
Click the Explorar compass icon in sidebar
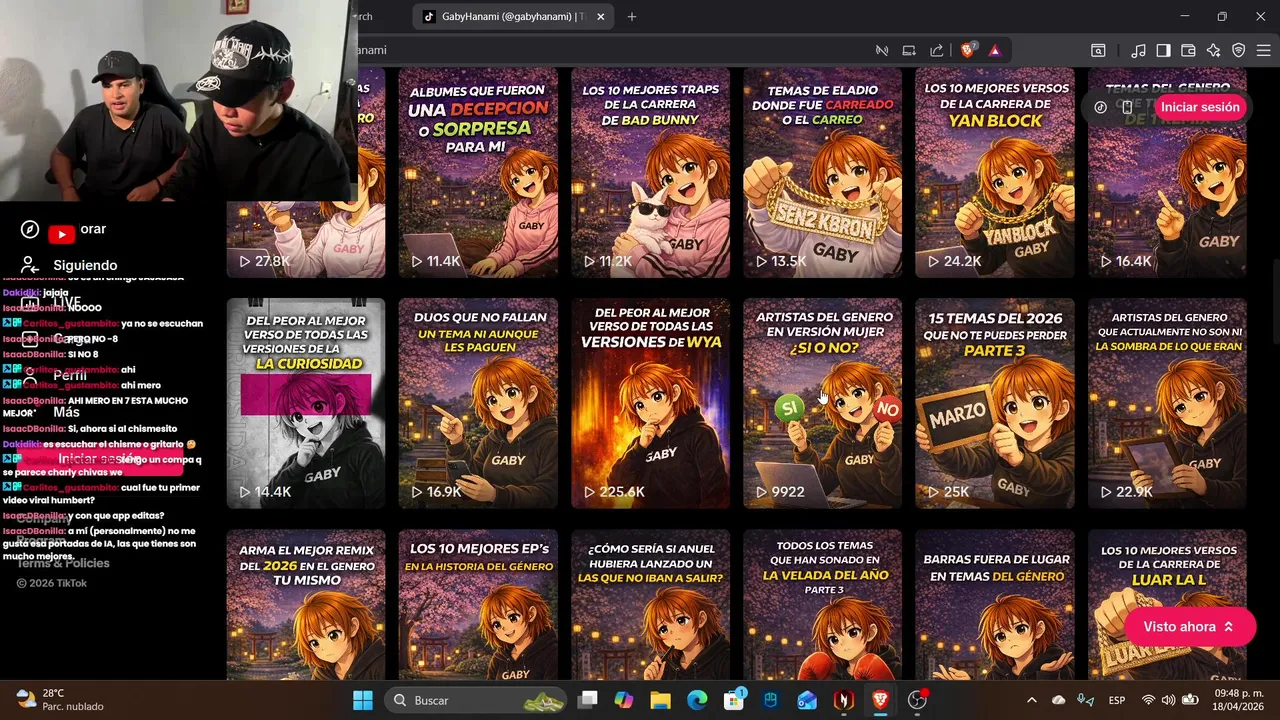point(30,229)
